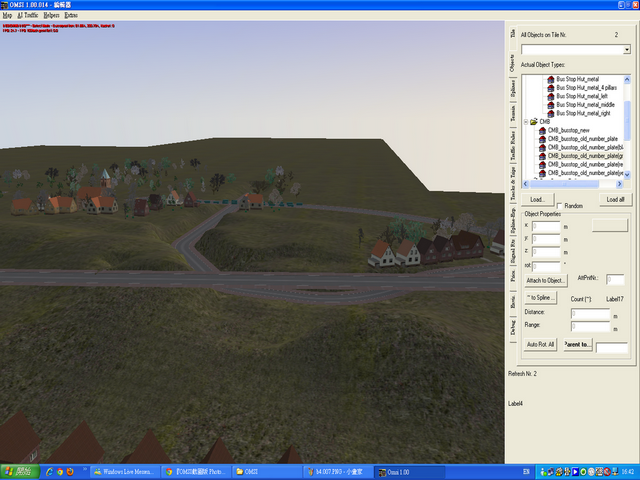
Task: Click the CMB folder icon in tree
Action: [533, 122]
